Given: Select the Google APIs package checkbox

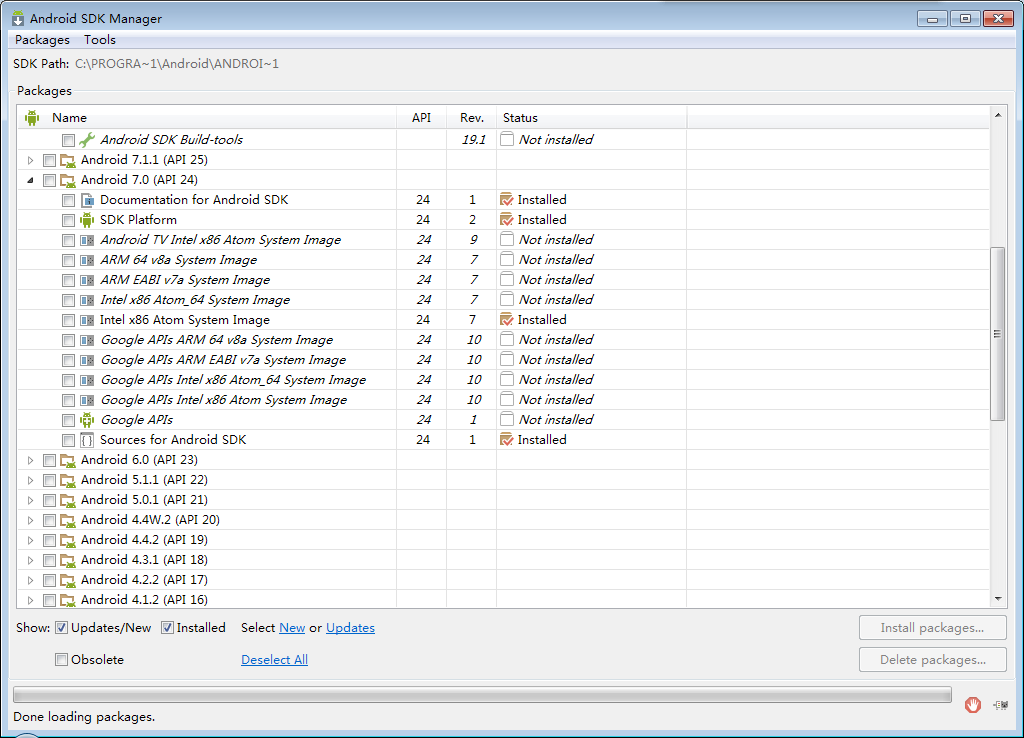Looking at the screenshot, I should [68, 421].
